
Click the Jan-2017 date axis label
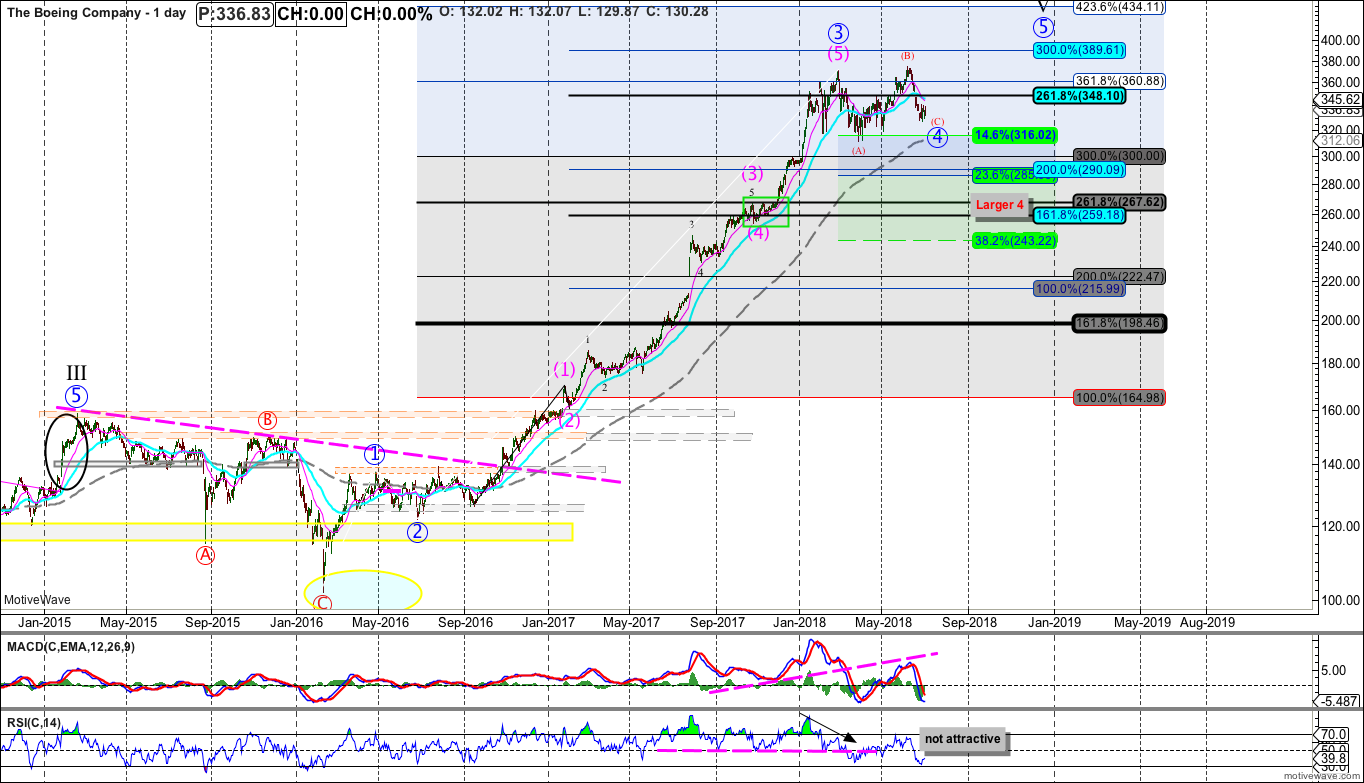(x=549, y=621)
